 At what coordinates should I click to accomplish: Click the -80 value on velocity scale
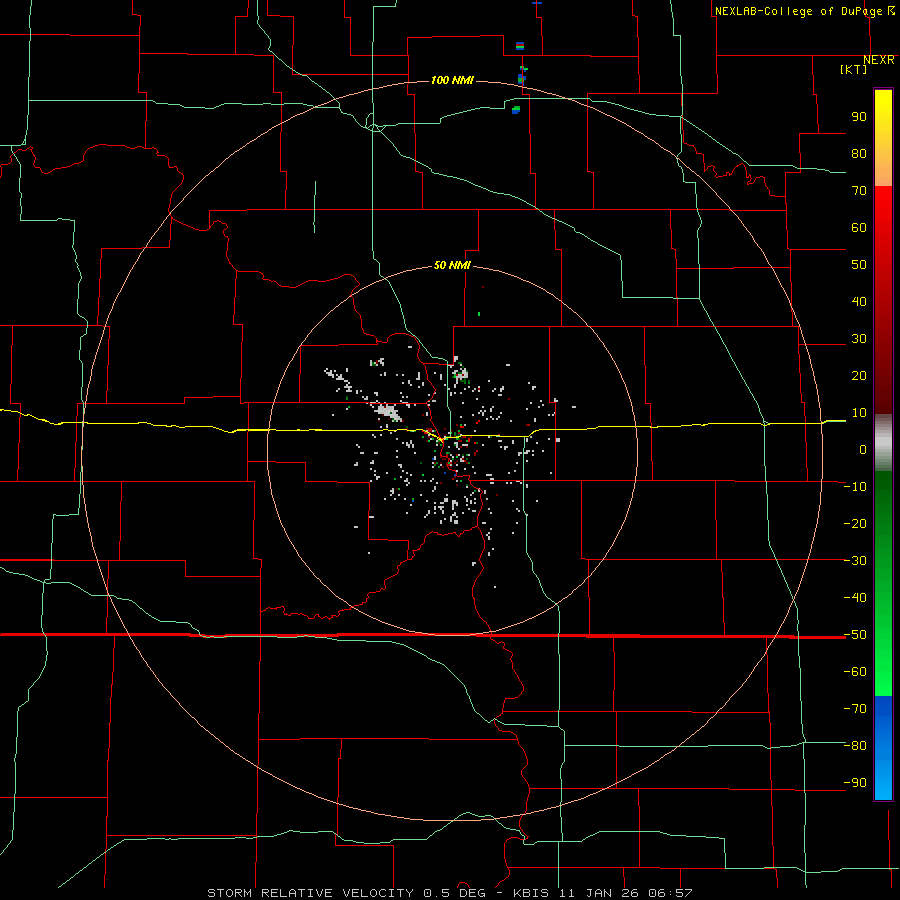pos(855,746)
